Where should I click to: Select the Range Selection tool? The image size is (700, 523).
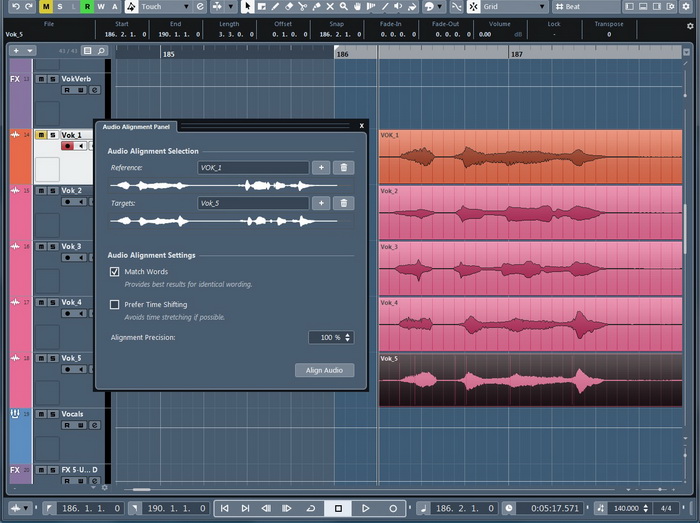(x=262, y=7)
